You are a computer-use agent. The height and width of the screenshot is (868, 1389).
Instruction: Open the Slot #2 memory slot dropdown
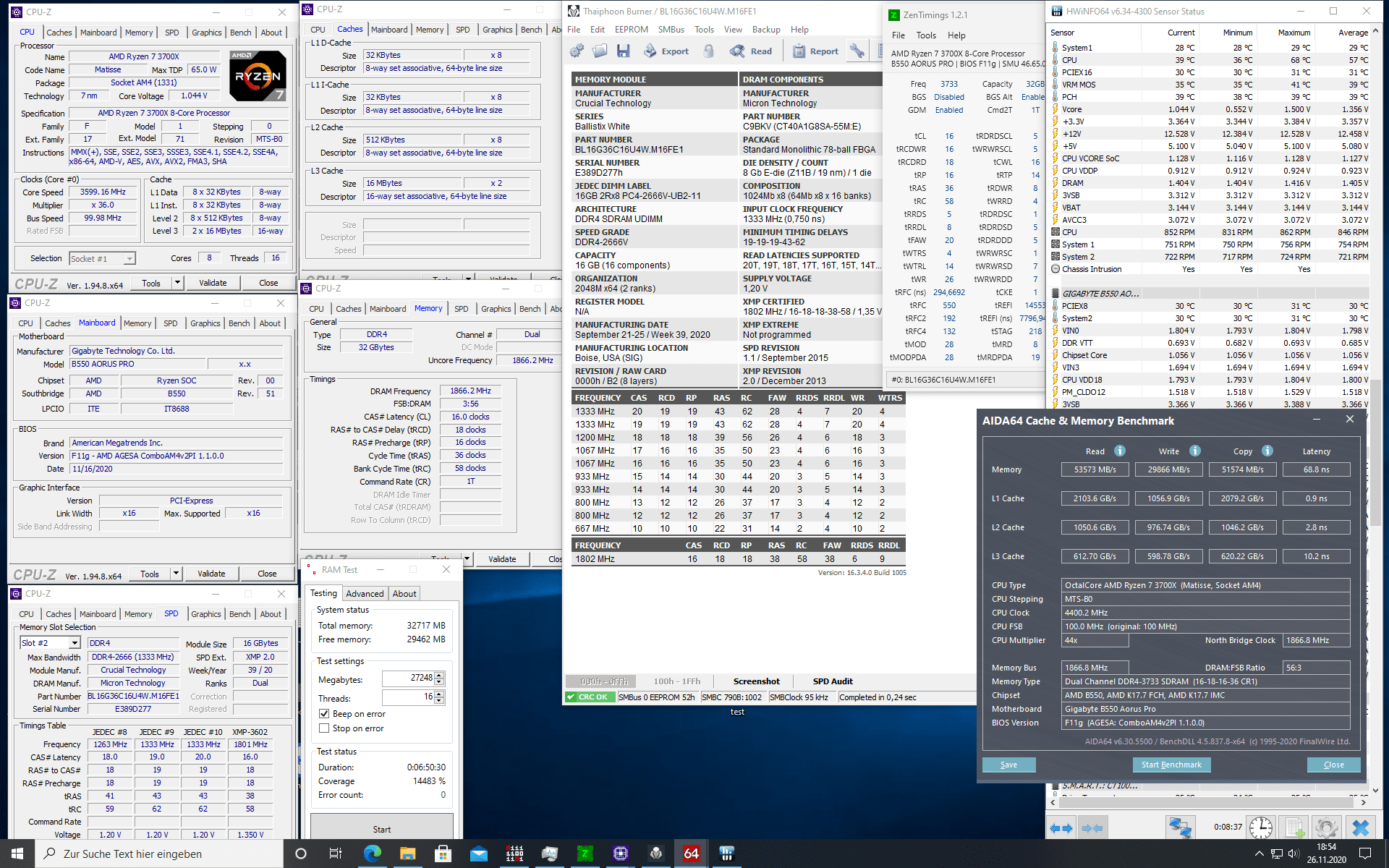pyautogui.click(x=75, y=643)
